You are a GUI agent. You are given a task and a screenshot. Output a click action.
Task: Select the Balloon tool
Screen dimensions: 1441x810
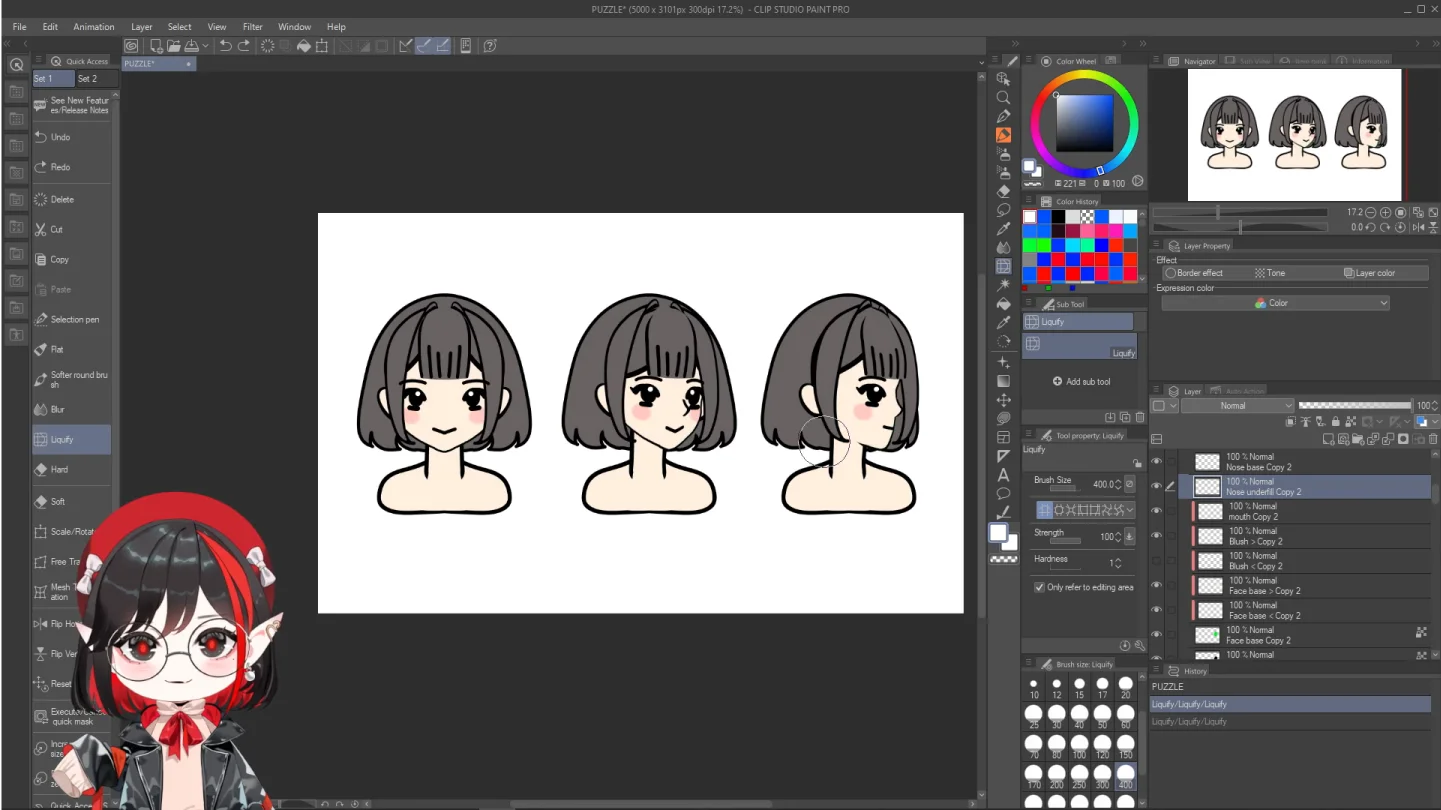(1003, 494)
